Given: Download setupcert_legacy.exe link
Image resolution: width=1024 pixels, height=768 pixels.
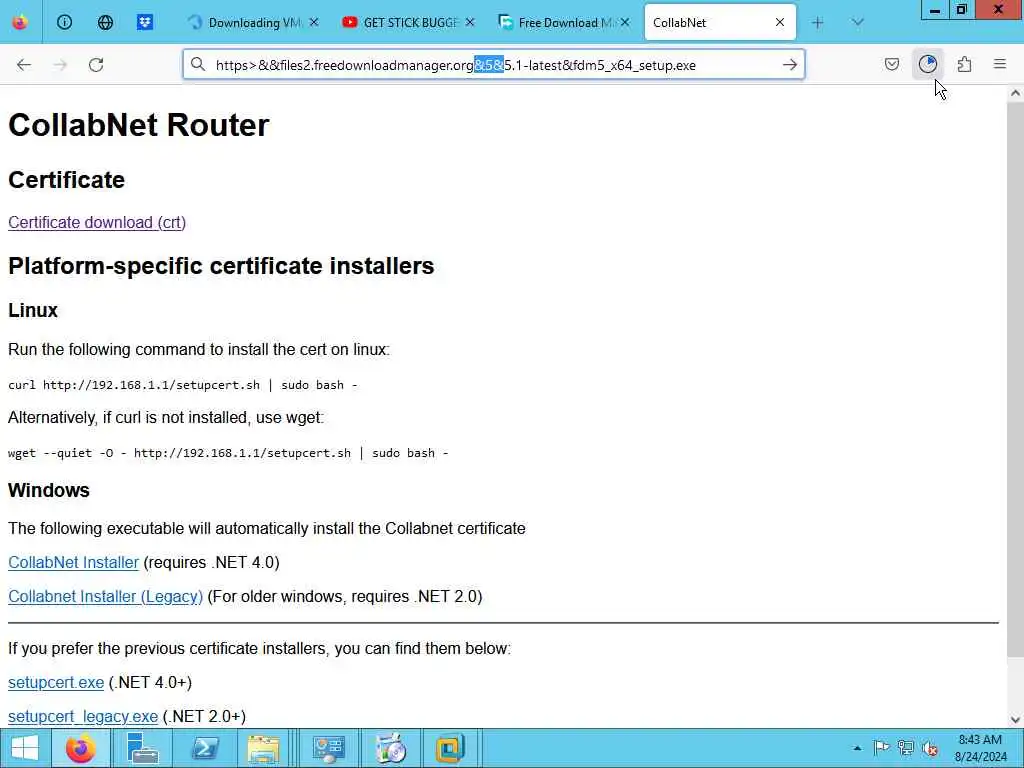Looking at the screenshot, I should pos(83,716).
